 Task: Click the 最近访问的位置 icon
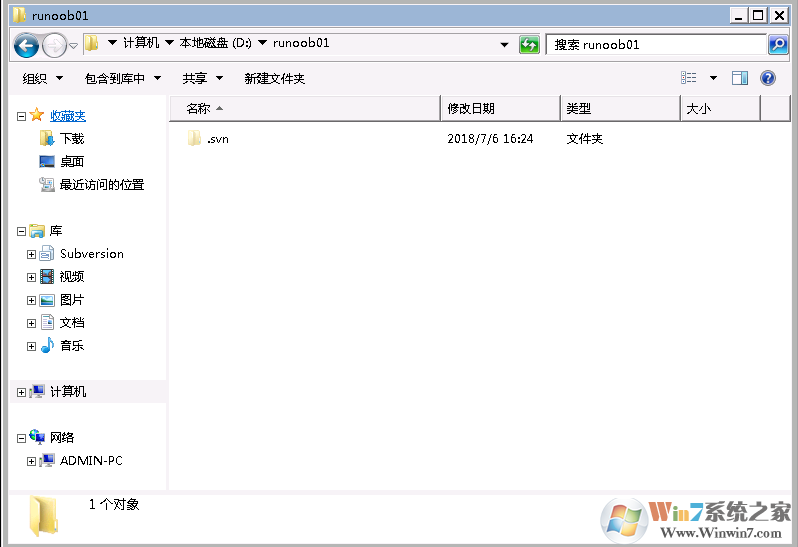(47, 184)
